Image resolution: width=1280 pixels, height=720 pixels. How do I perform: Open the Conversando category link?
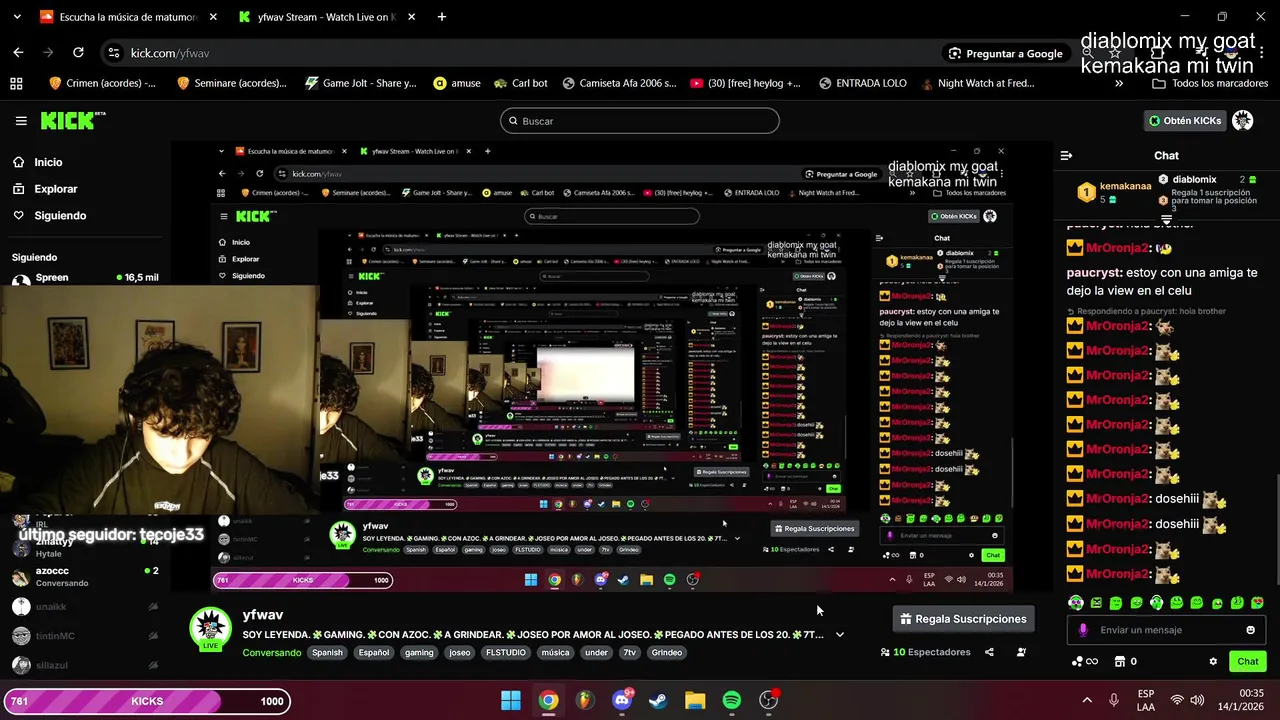[271, 653]
